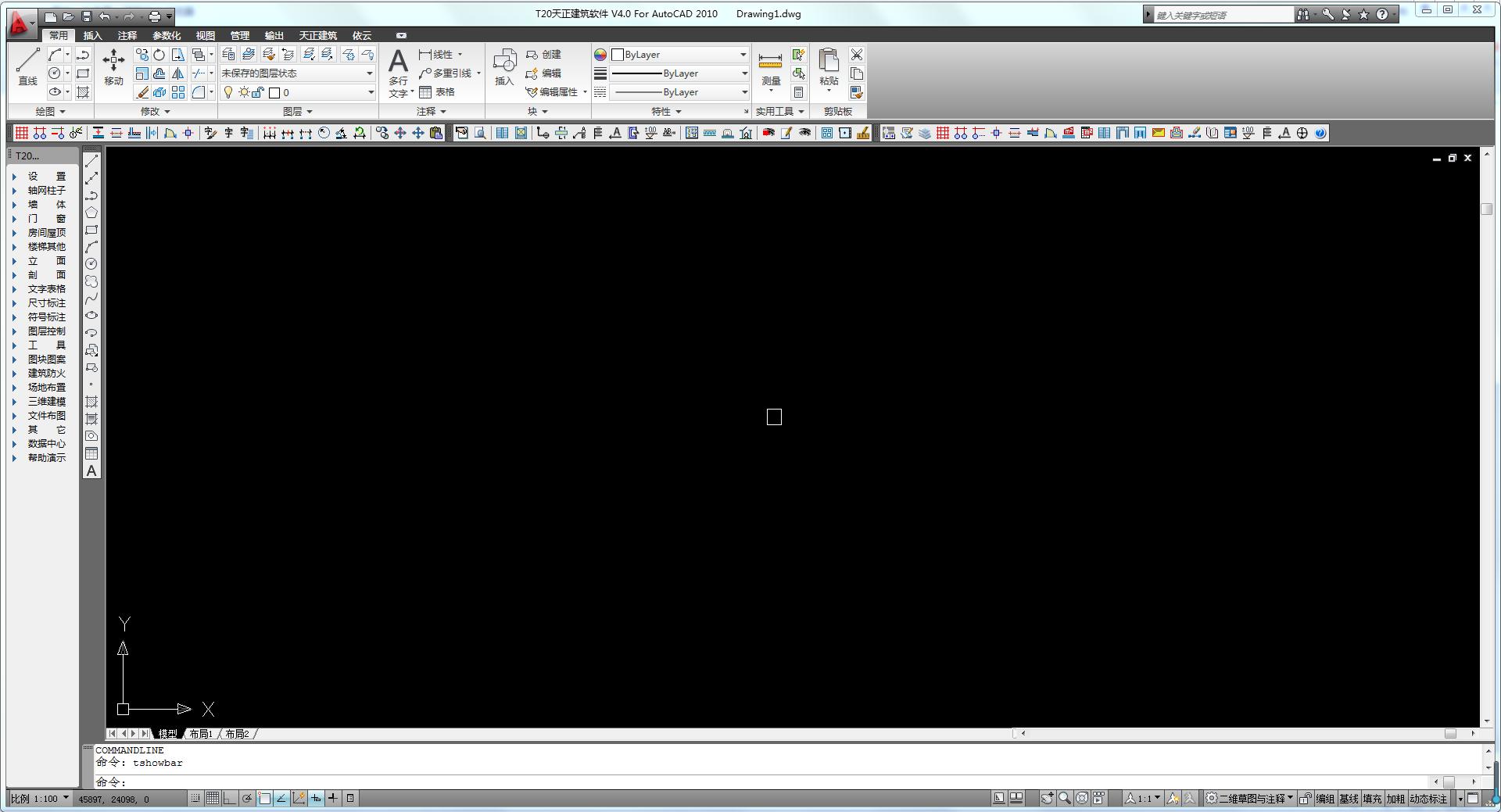Click the text A tool in vertical toolbar
Screen dimensions: 1501x812
[x=91, y=471]
